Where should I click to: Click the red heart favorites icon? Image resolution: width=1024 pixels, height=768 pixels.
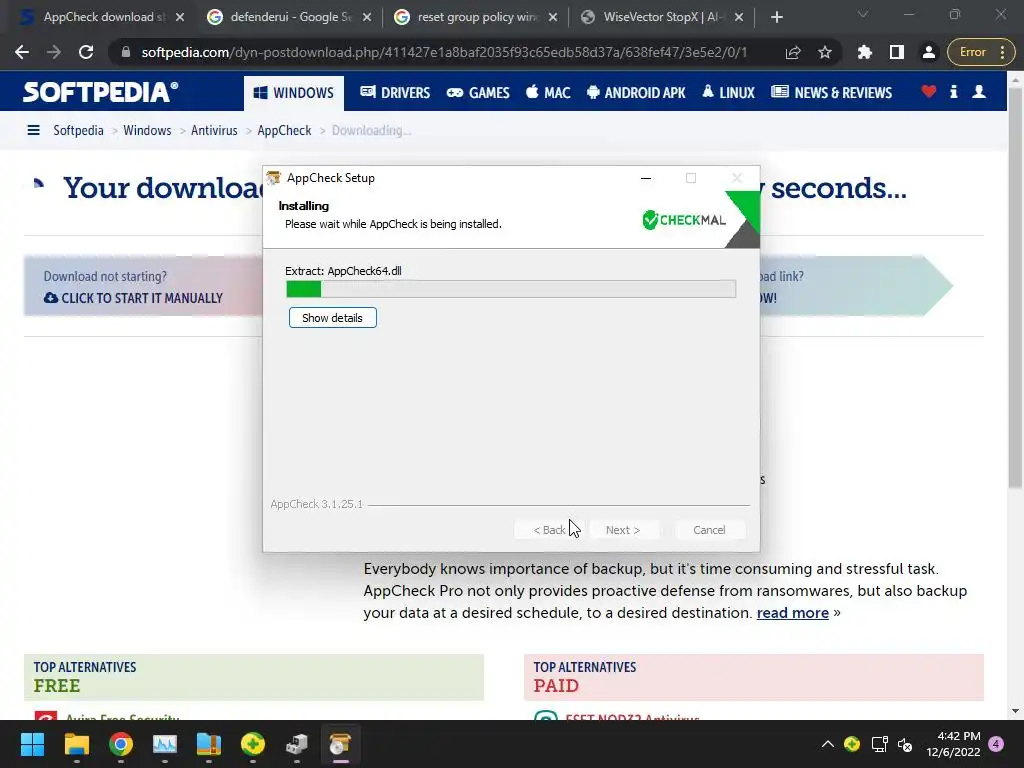coord(929,92)
